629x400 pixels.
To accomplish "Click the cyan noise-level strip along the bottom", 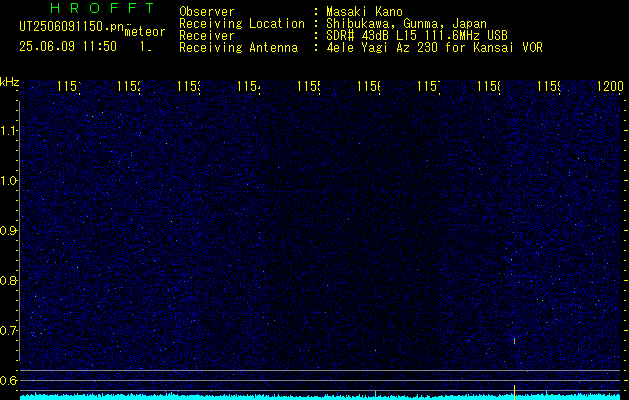I will pyautogui.click(x=320, y=397).
